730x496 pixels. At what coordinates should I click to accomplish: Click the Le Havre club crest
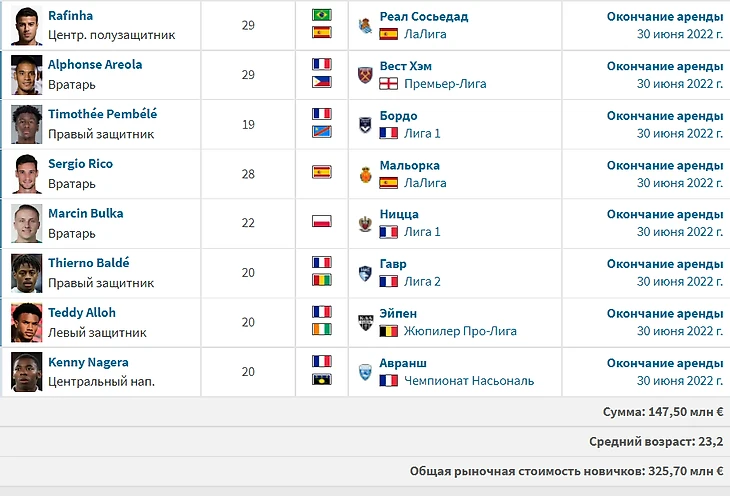click(365, 273)
